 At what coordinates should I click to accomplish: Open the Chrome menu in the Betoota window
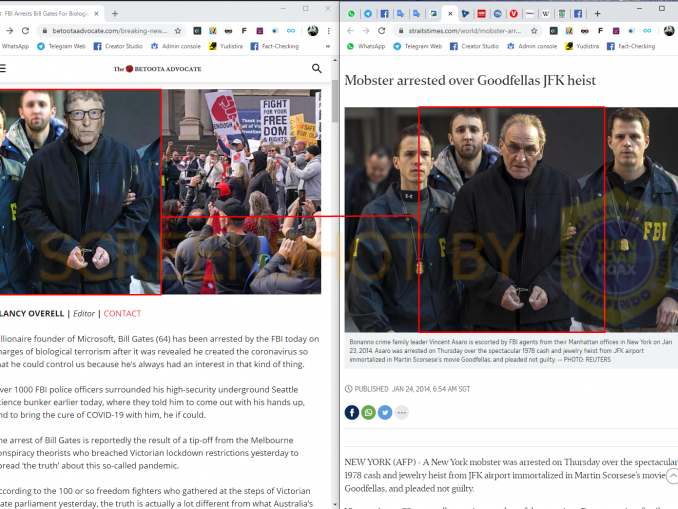[329, 31]
